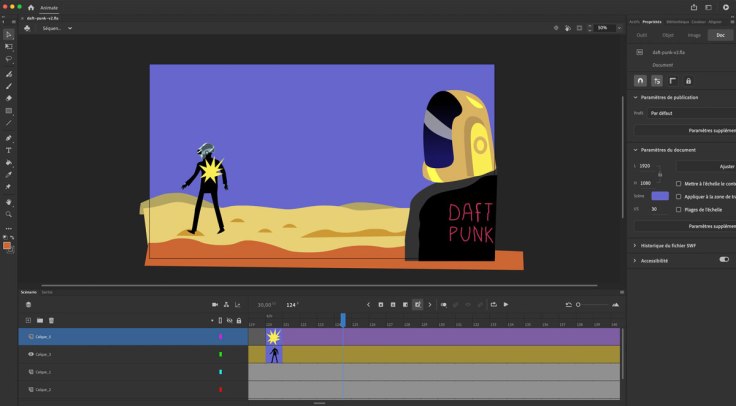The height and width of the screenshot is (406, 736).
Task: Toggle the Accessibilité switch
Action: click(x=724, y=259)
